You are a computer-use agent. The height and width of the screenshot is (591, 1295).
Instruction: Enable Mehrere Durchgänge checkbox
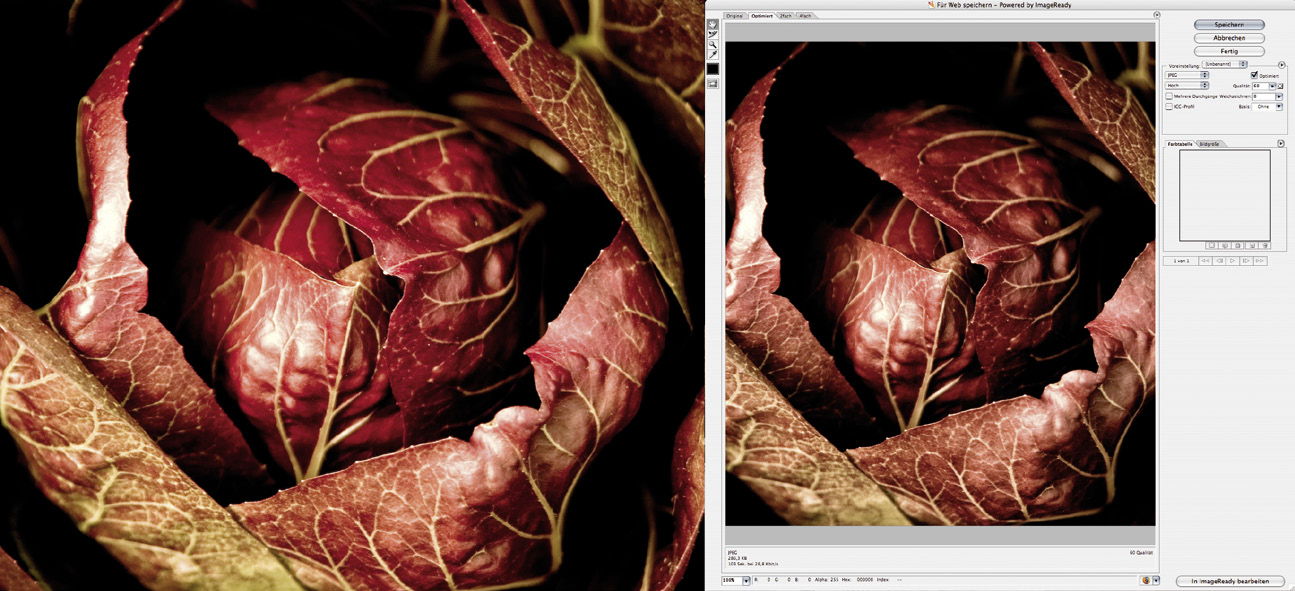pos(1169,96)
